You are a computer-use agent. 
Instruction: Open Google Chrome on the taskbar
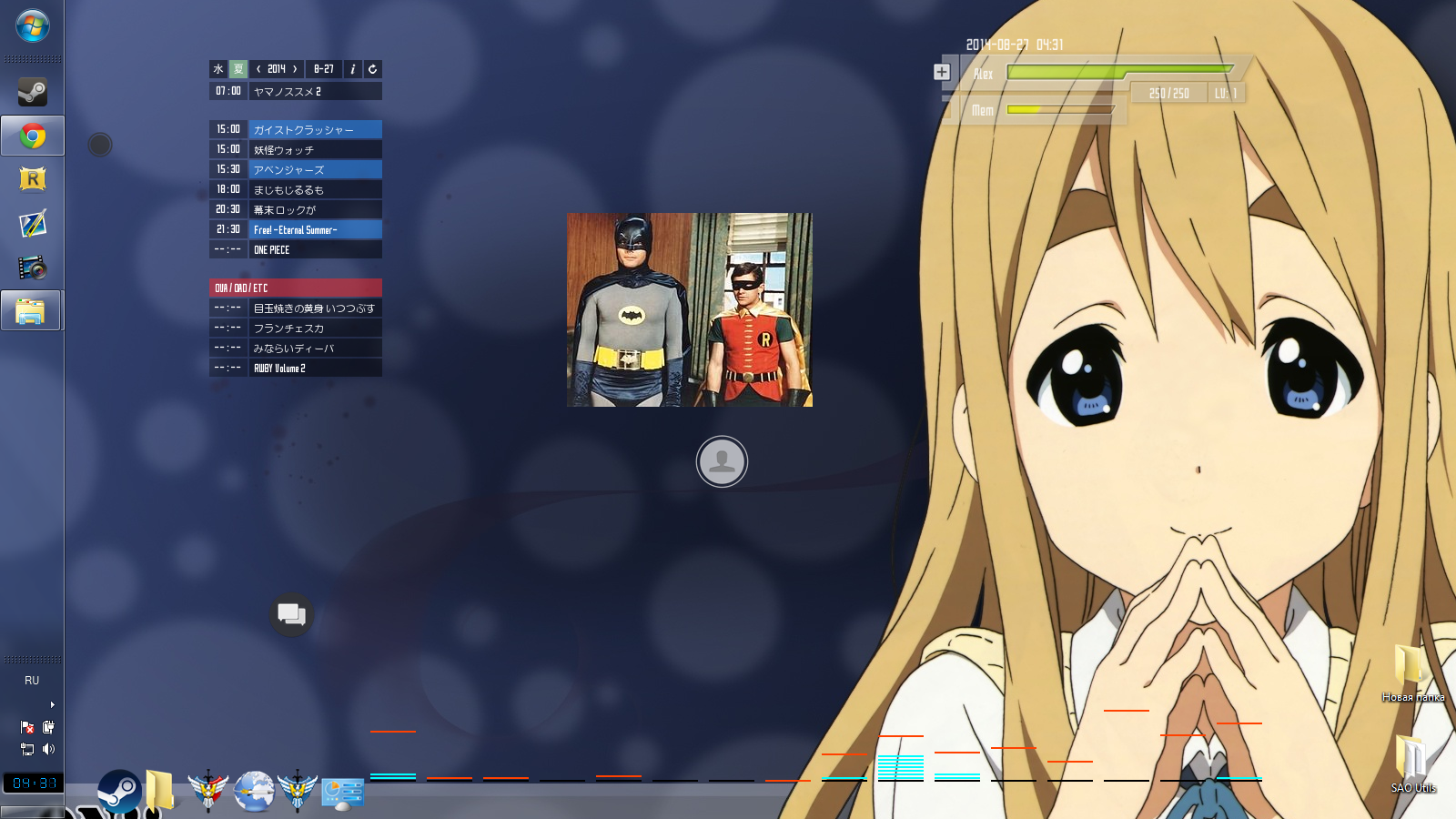click(32, 136)
